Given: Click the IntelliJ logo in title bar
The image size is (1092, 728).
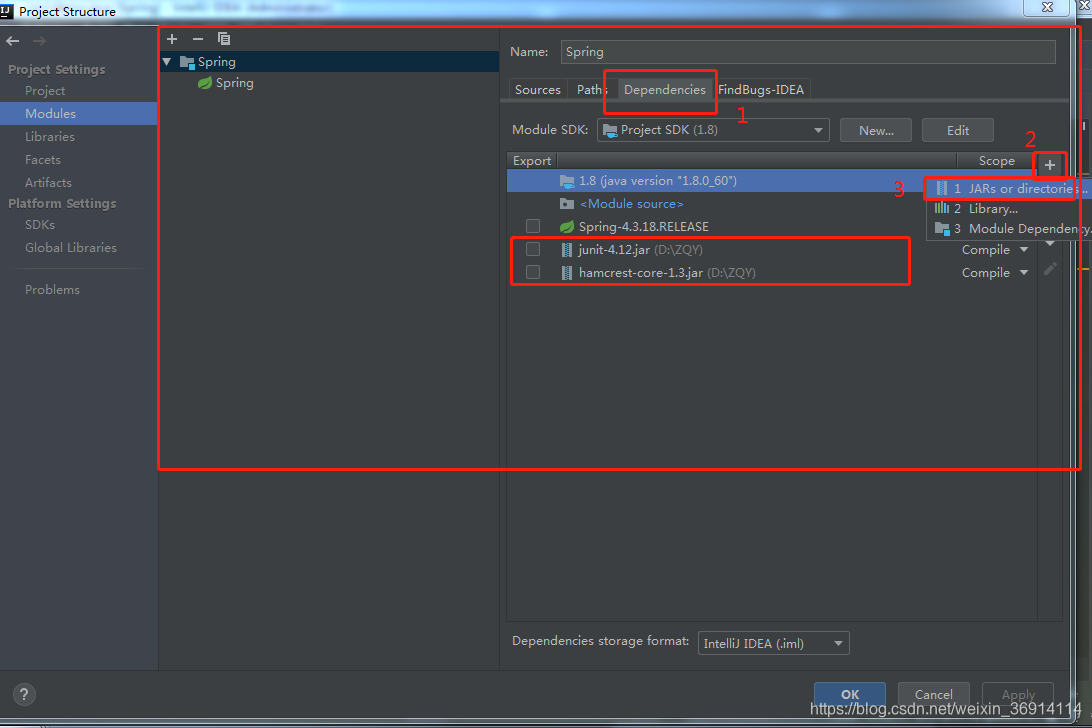Looking at the screenshot, I should [x=6, y=10].
